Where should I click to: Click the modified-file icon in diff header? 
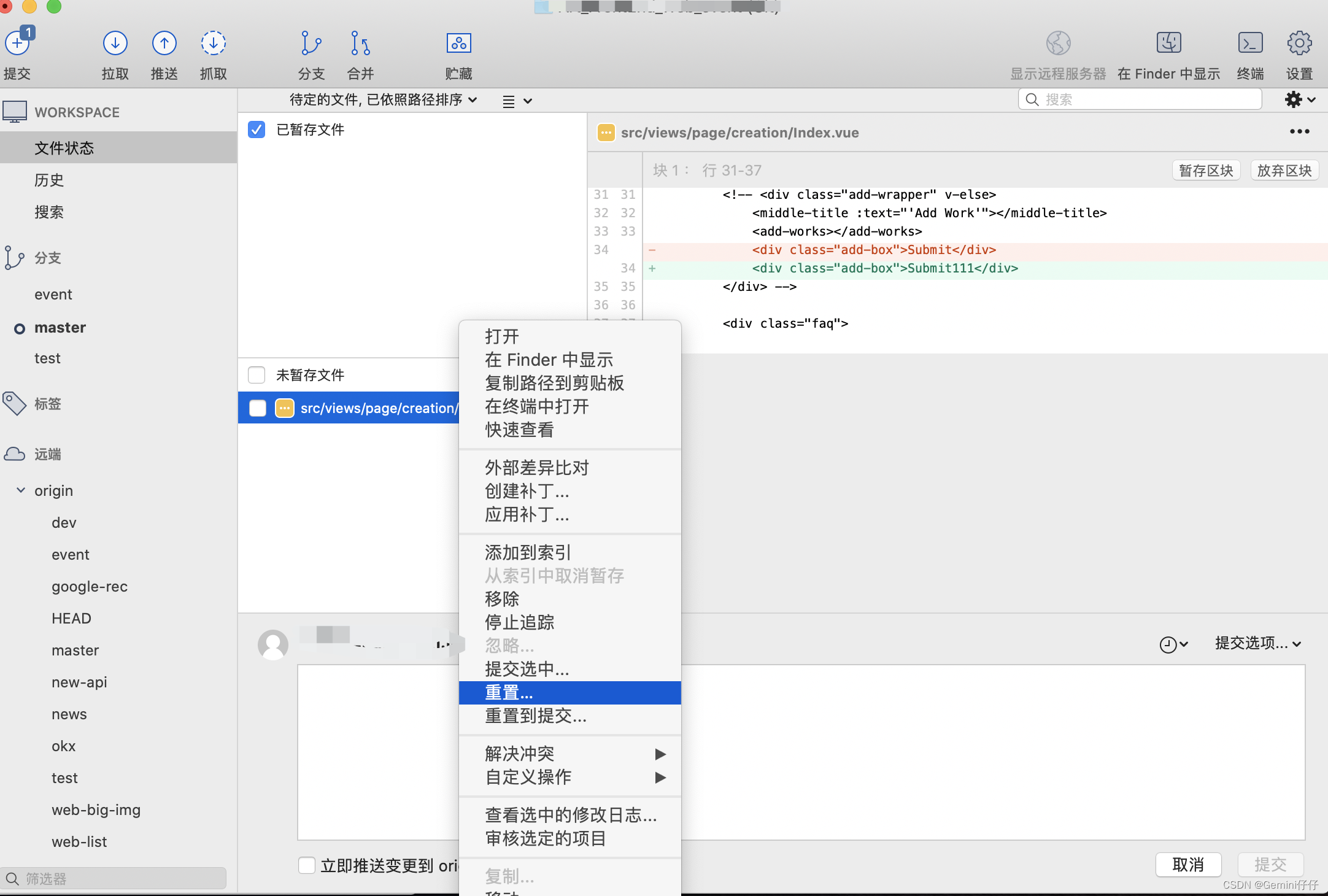(606, 133)
